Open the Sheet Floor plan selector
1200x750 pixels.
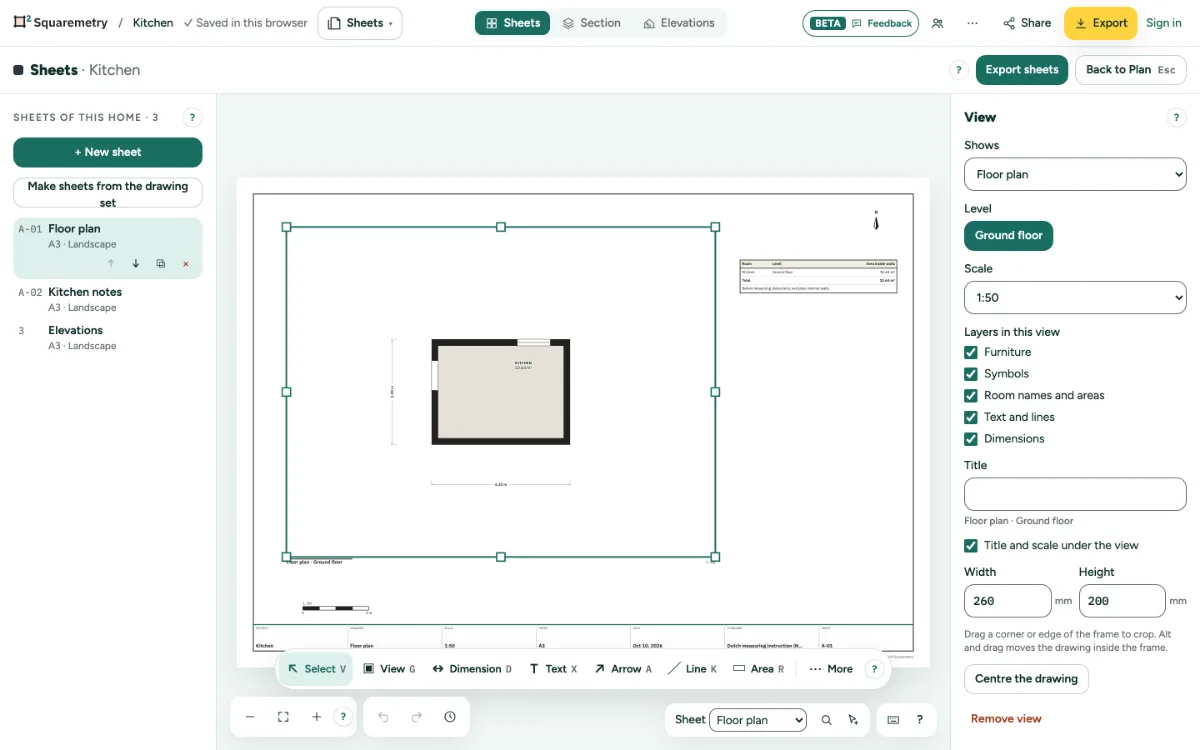[757, 720]
